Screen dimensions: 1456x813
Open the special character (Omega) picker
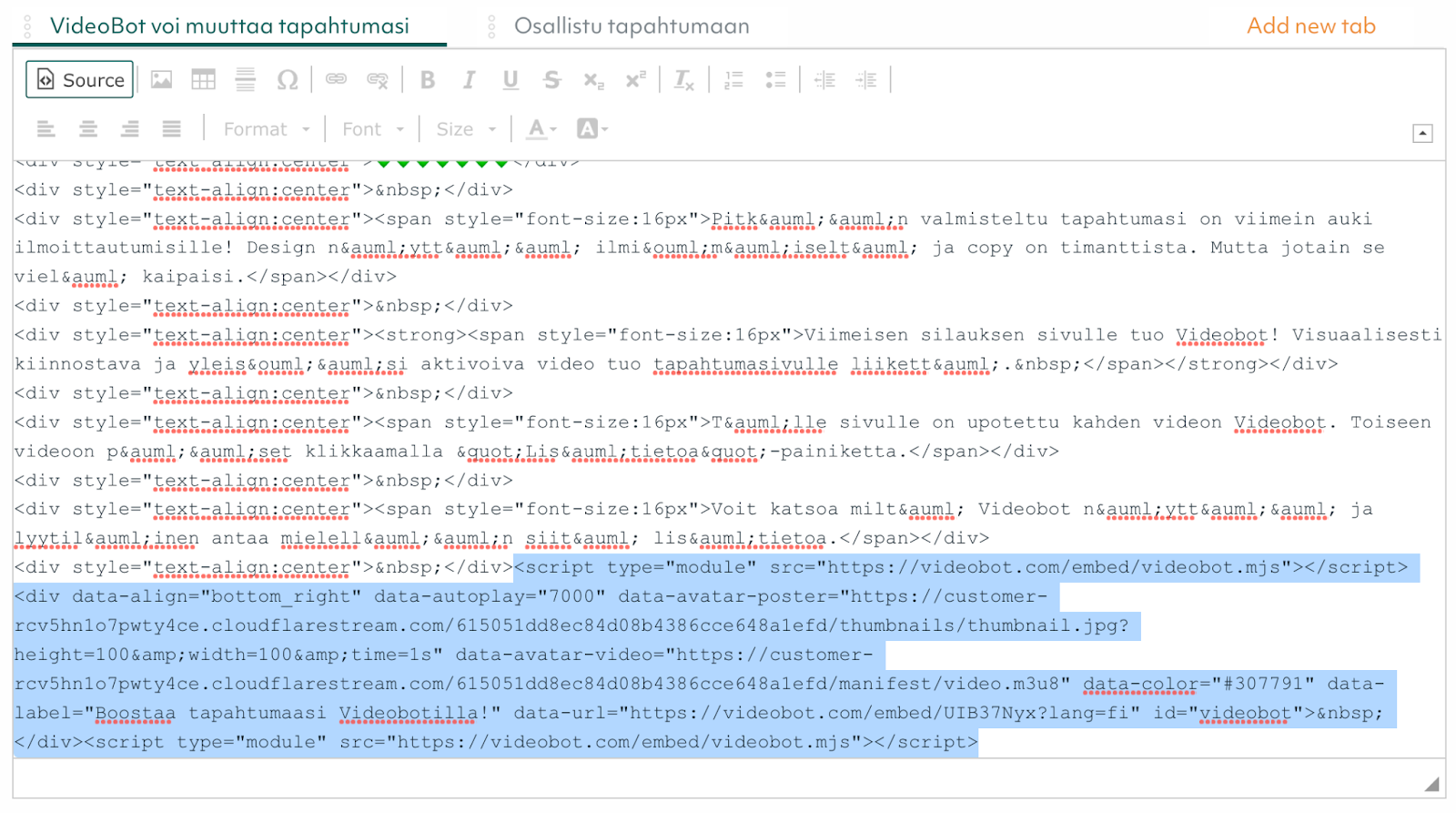pyautogui.click(x=288, y=80)
